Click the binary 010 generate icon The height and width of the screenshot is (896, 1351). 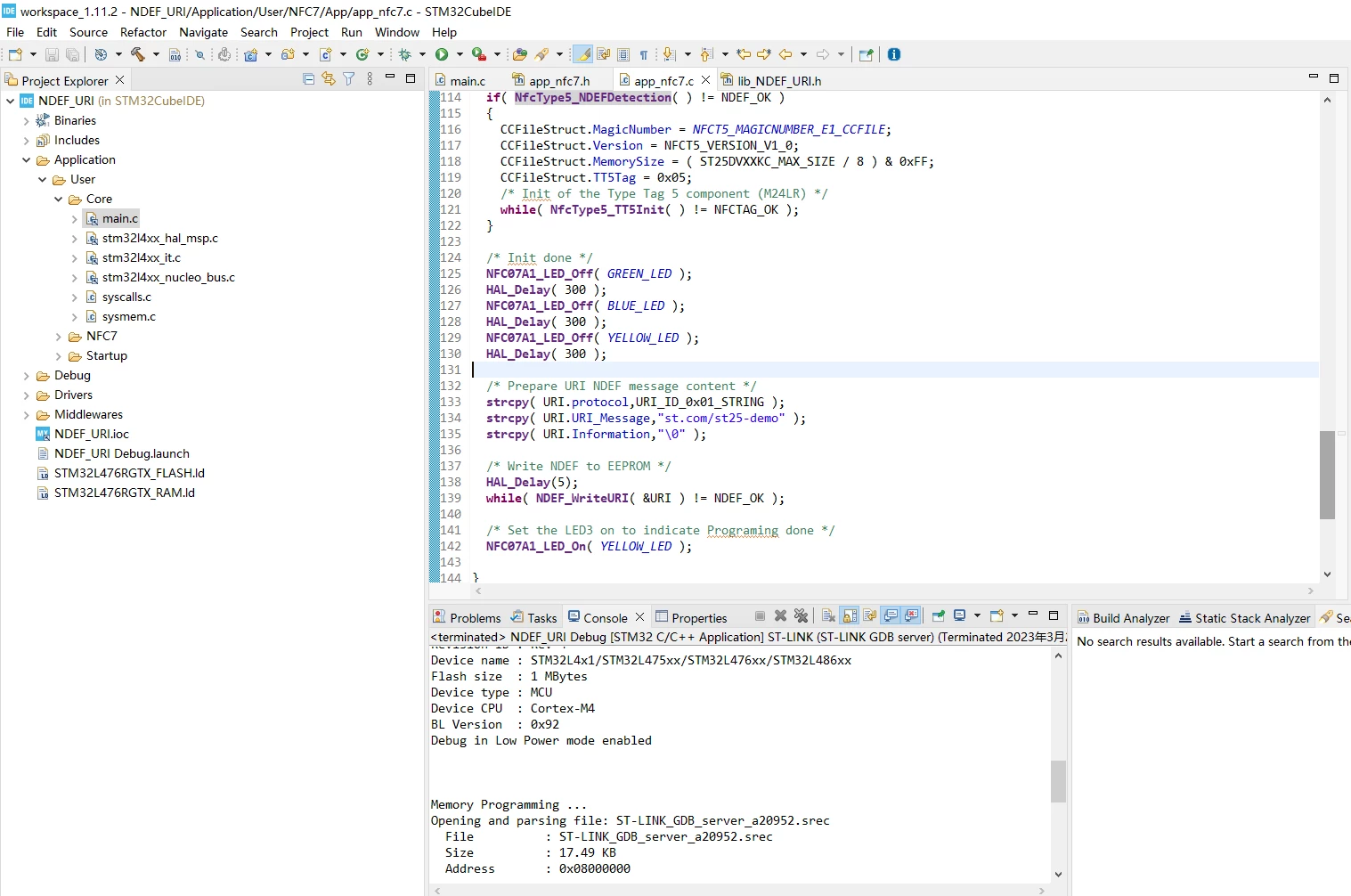(175, 54)
